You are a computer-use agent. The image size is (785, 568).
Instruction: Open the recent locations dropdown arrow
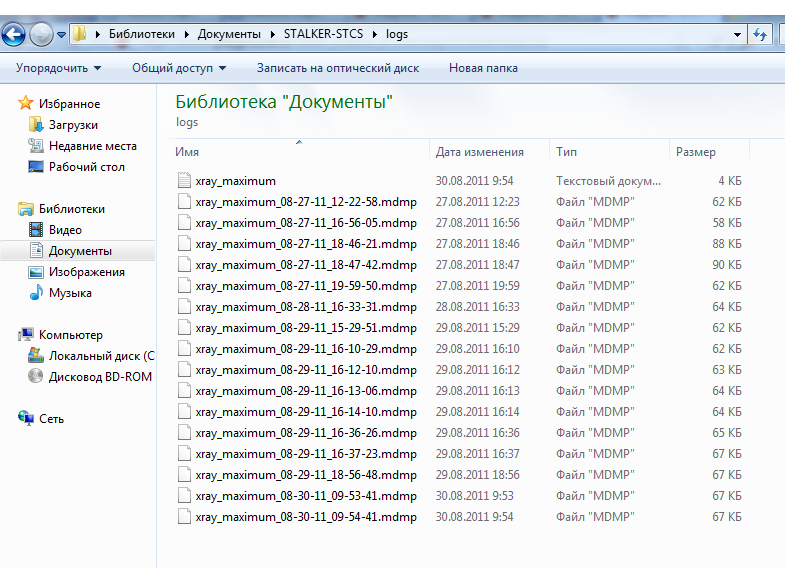[62, 34]
